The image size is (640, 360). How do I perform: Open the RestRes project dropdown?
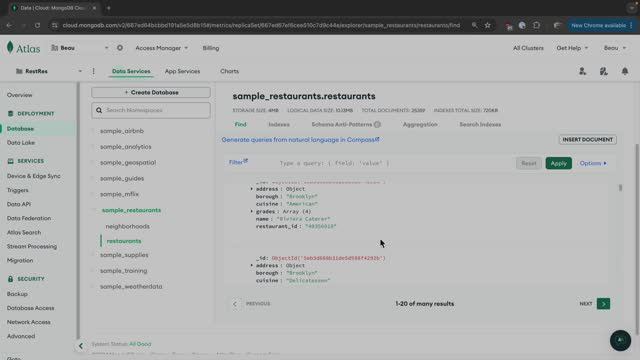[49, 71]
